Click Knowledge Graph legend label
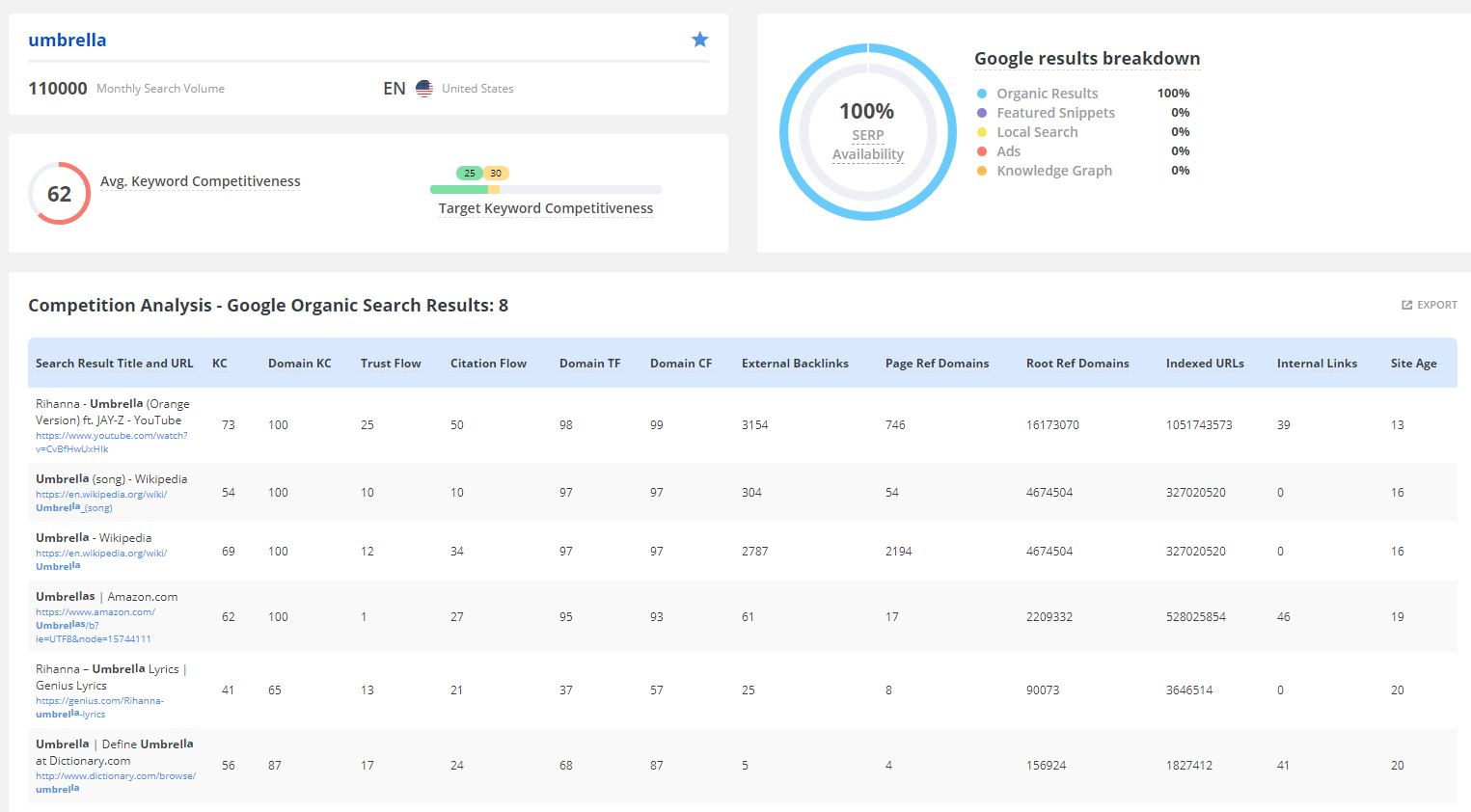Viewport: 1471px width, 812px height. (x=1054, y=171)
